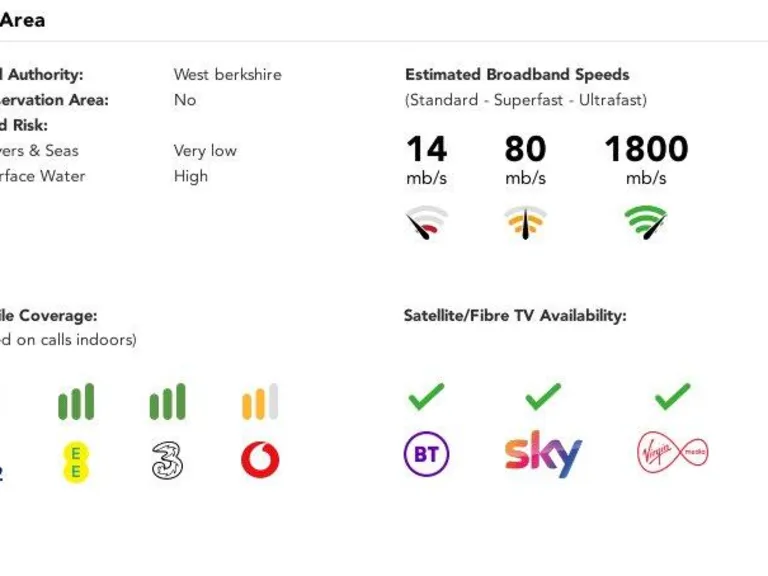Click the green checkmark above BT
Image resolution: width=768 pixels, height=576 pixels.
[x=426, y=397]
